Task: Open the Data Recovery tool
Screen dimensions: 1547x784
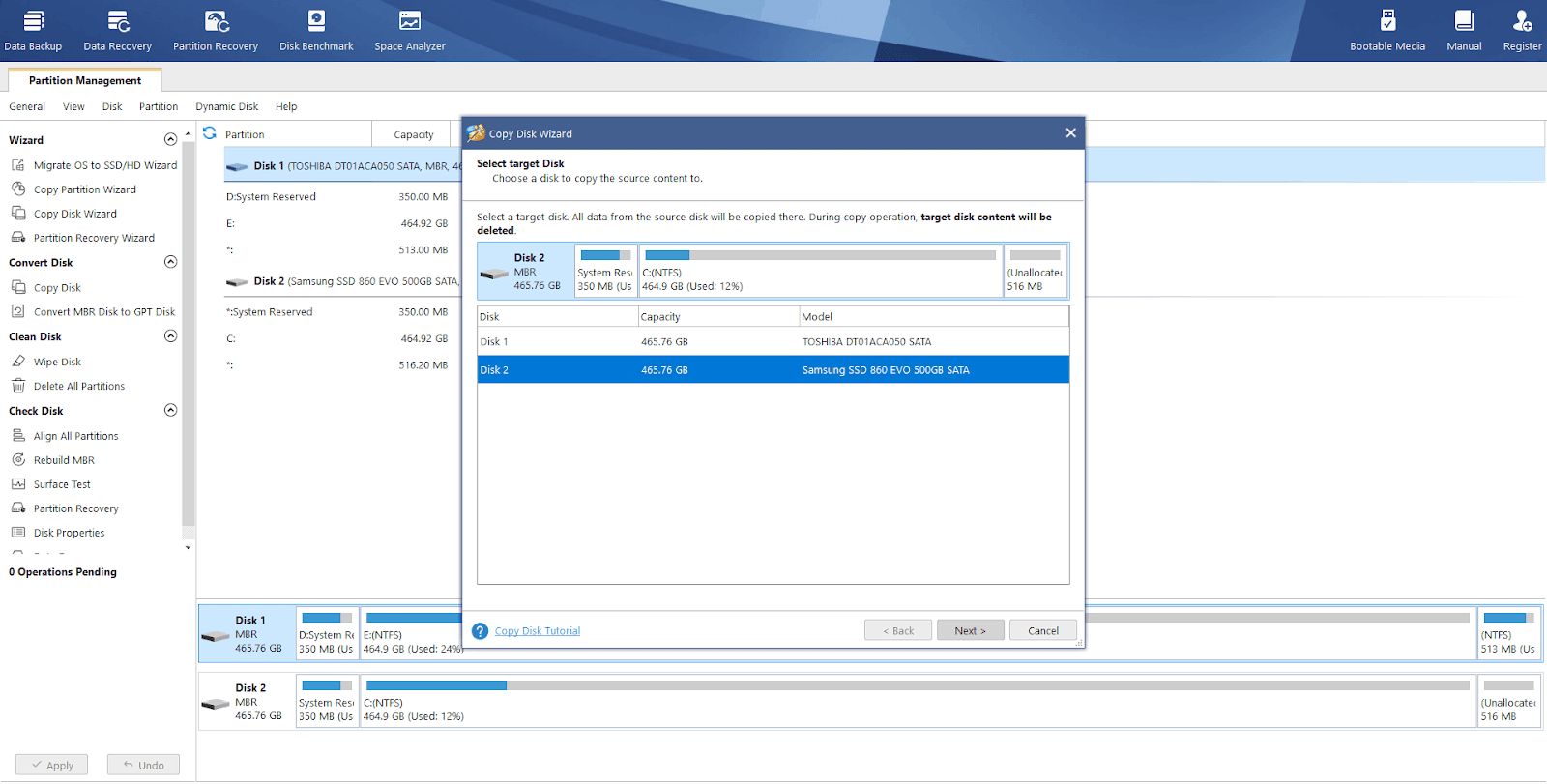Action: [118, 31]
